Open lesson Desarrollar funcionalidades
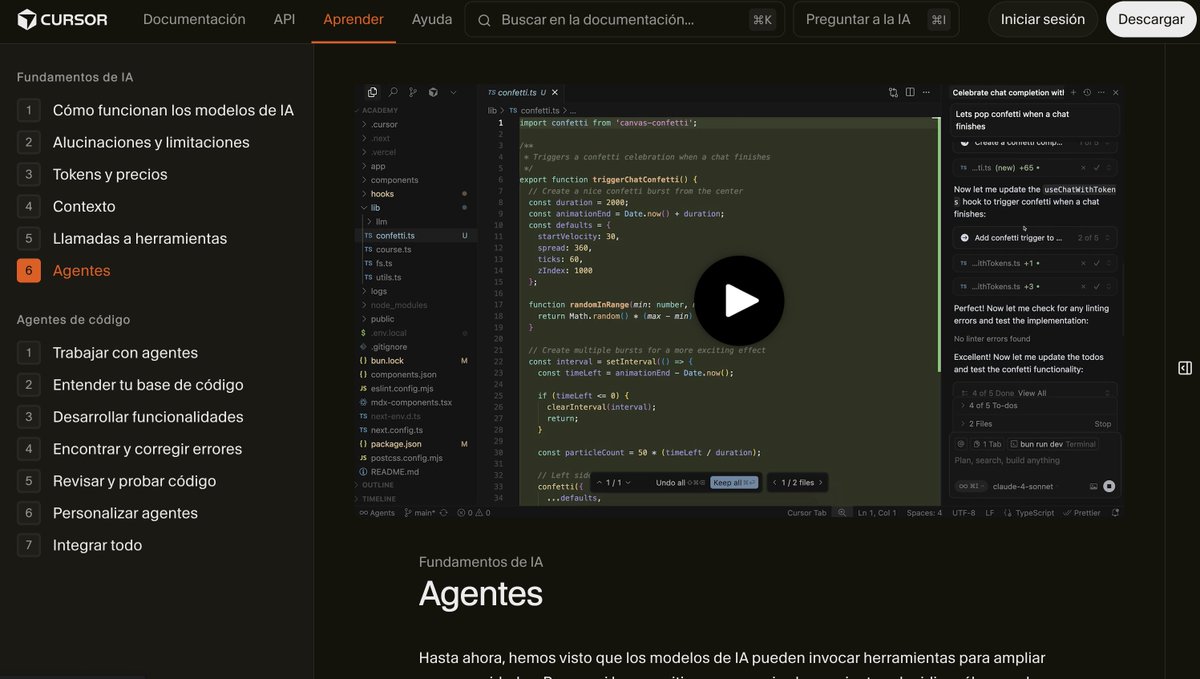The image size is (1200, 679). pos(131,416)
